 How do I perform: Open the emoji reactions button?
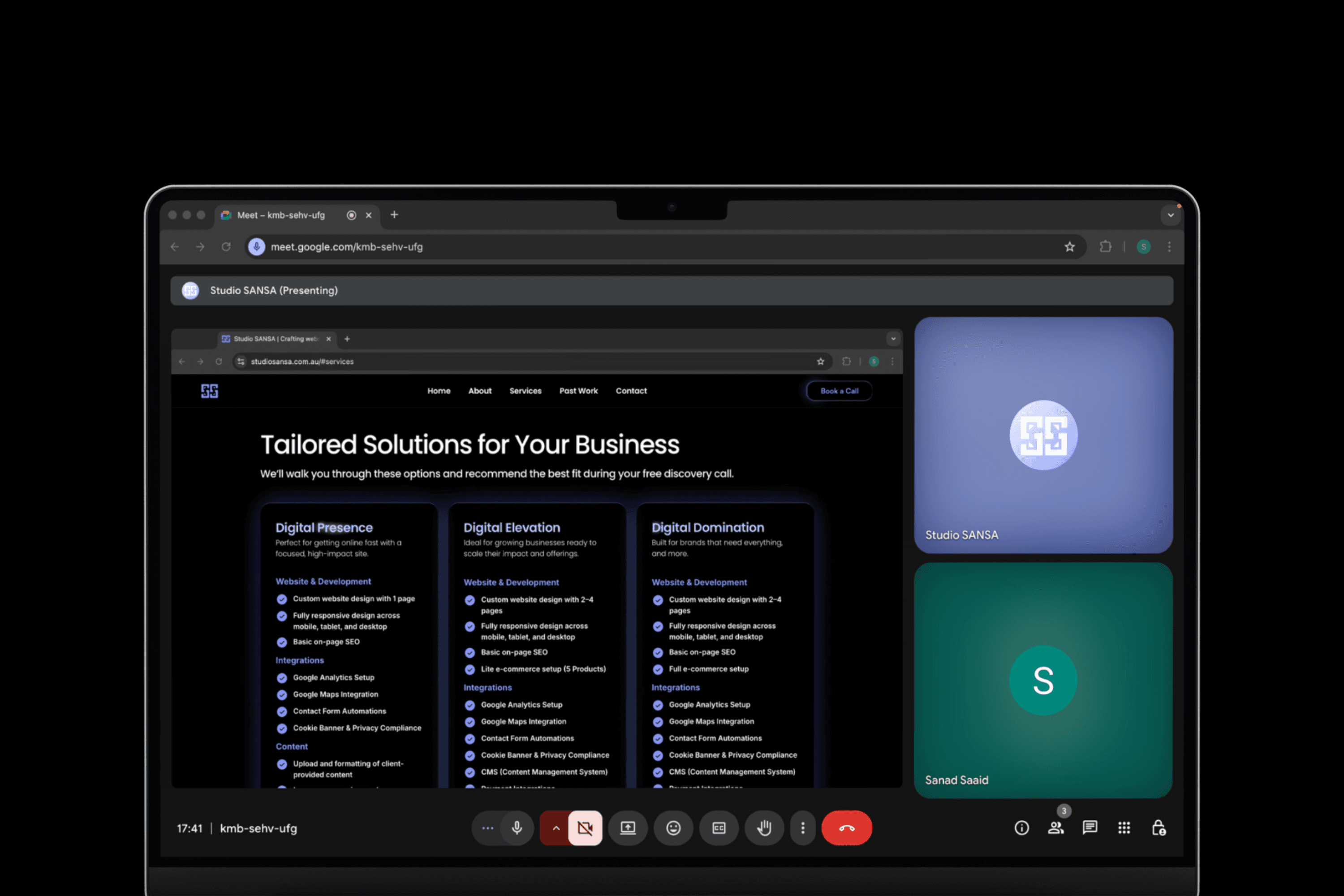(673, 828)
